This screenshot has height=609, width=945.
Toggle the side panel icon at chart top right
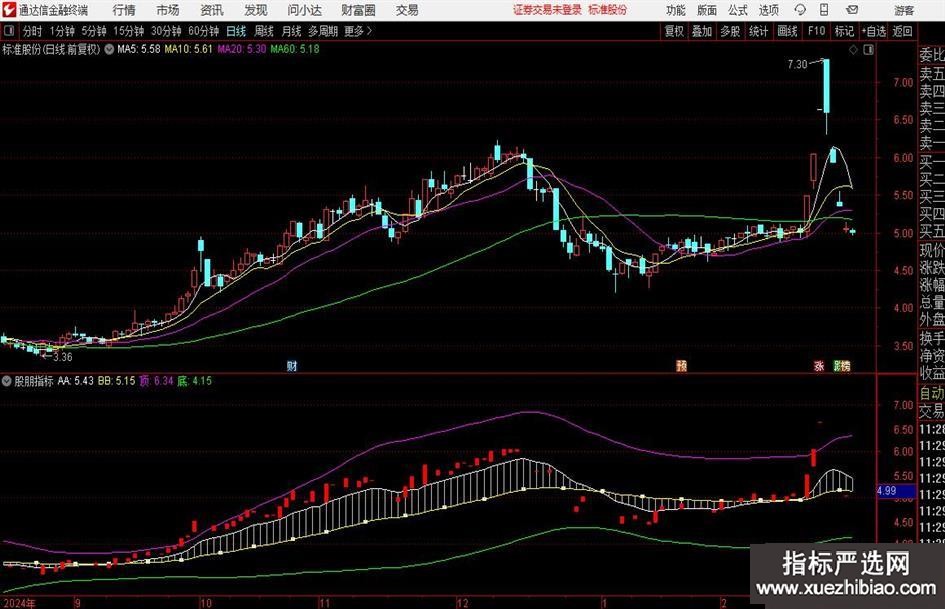(x=868, y=50)
